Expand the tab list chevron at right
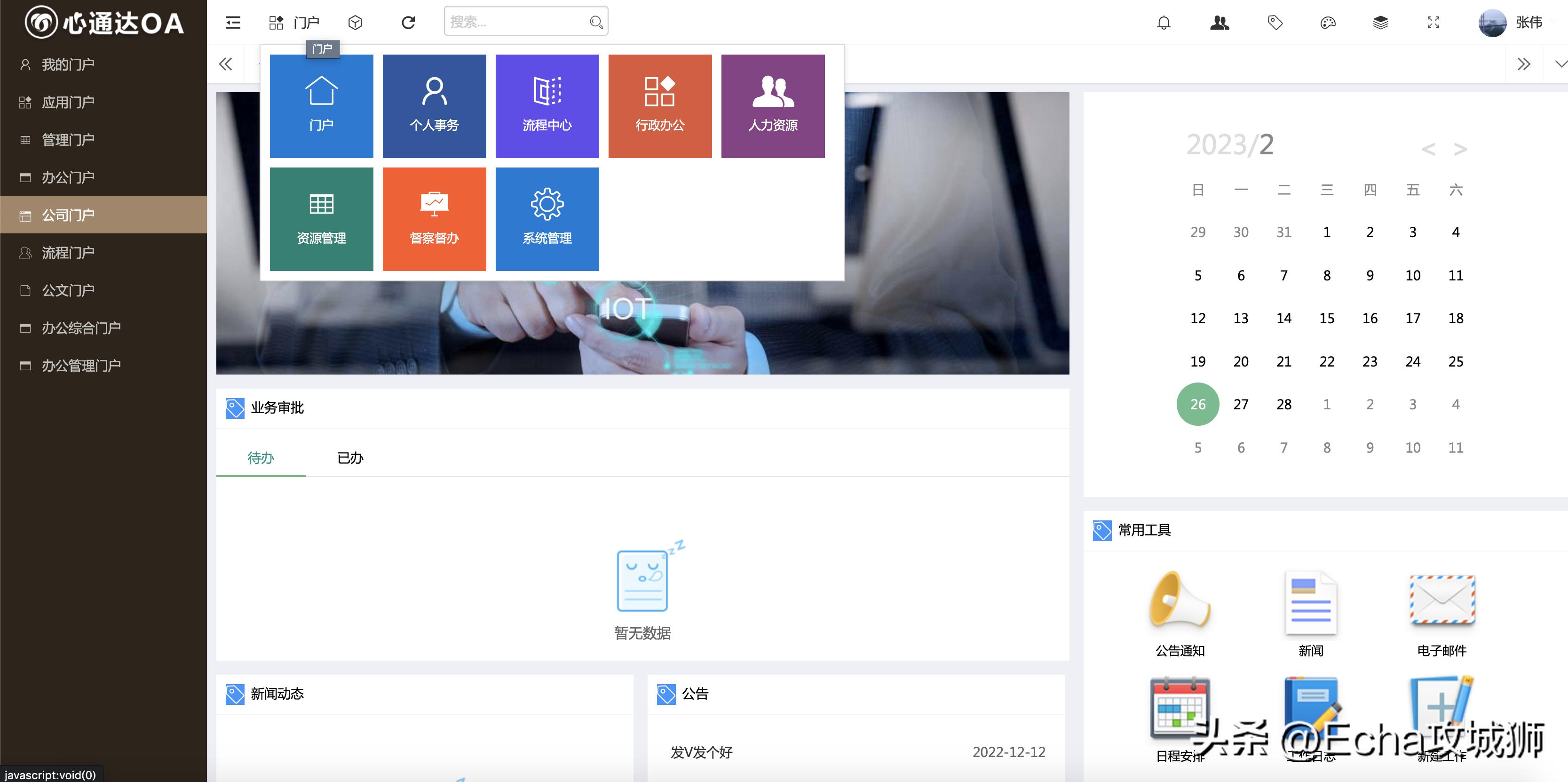1568x782 pixels. (x=1560, y=64)
